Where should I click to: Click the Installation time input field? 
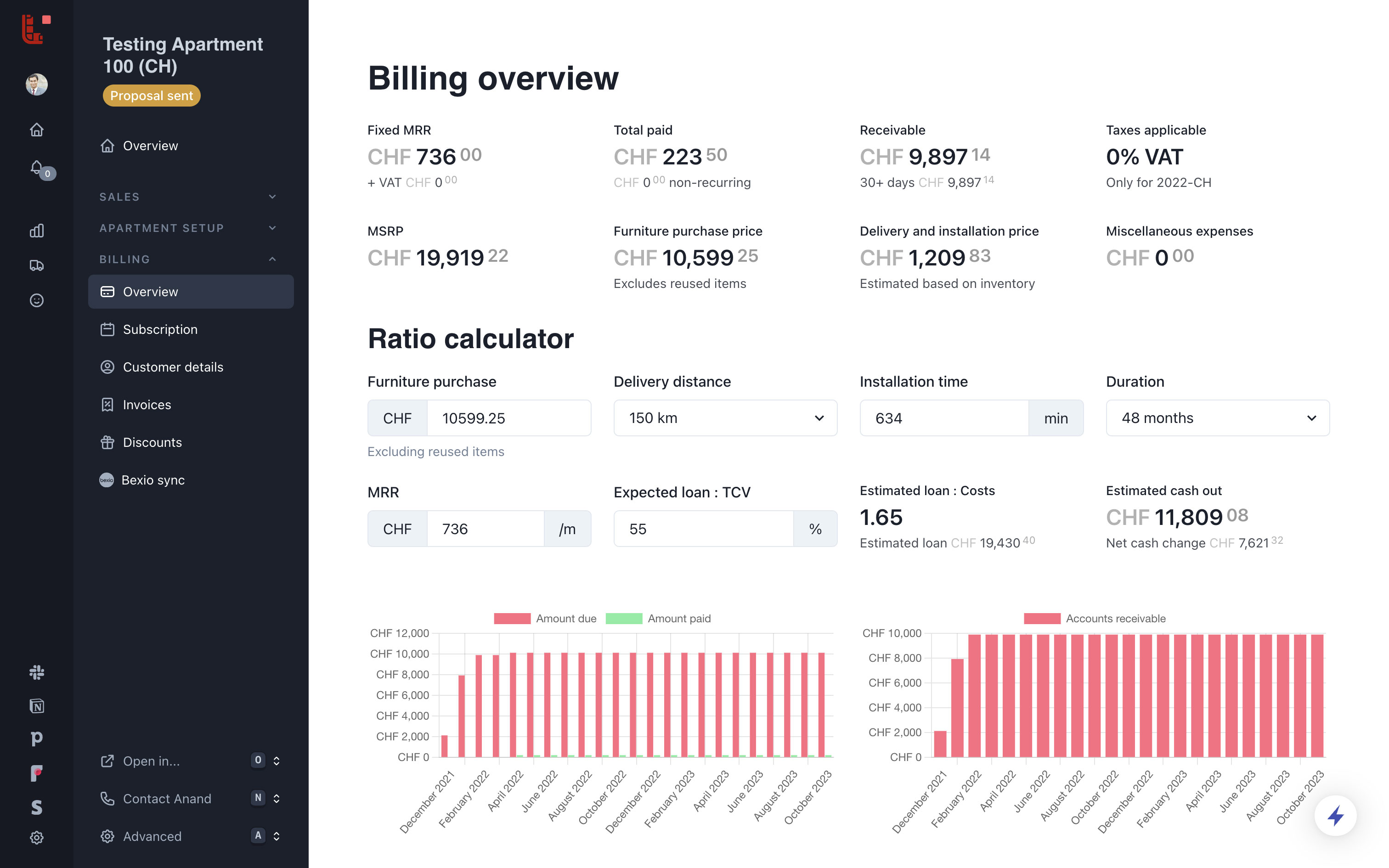pos(944,418)
